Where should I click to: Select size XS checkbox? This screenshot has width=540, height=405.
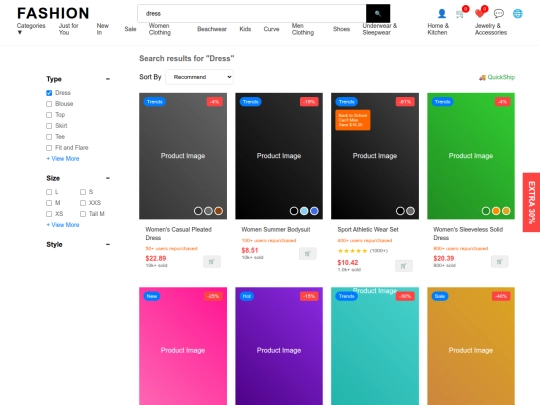click(49, 214)
